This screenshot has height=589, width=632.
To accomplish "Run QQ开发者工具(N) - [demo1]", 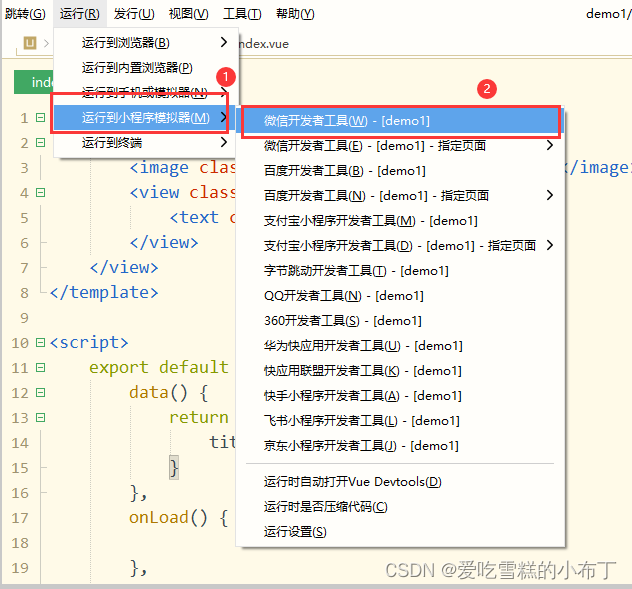I will (x=401, y=296).
